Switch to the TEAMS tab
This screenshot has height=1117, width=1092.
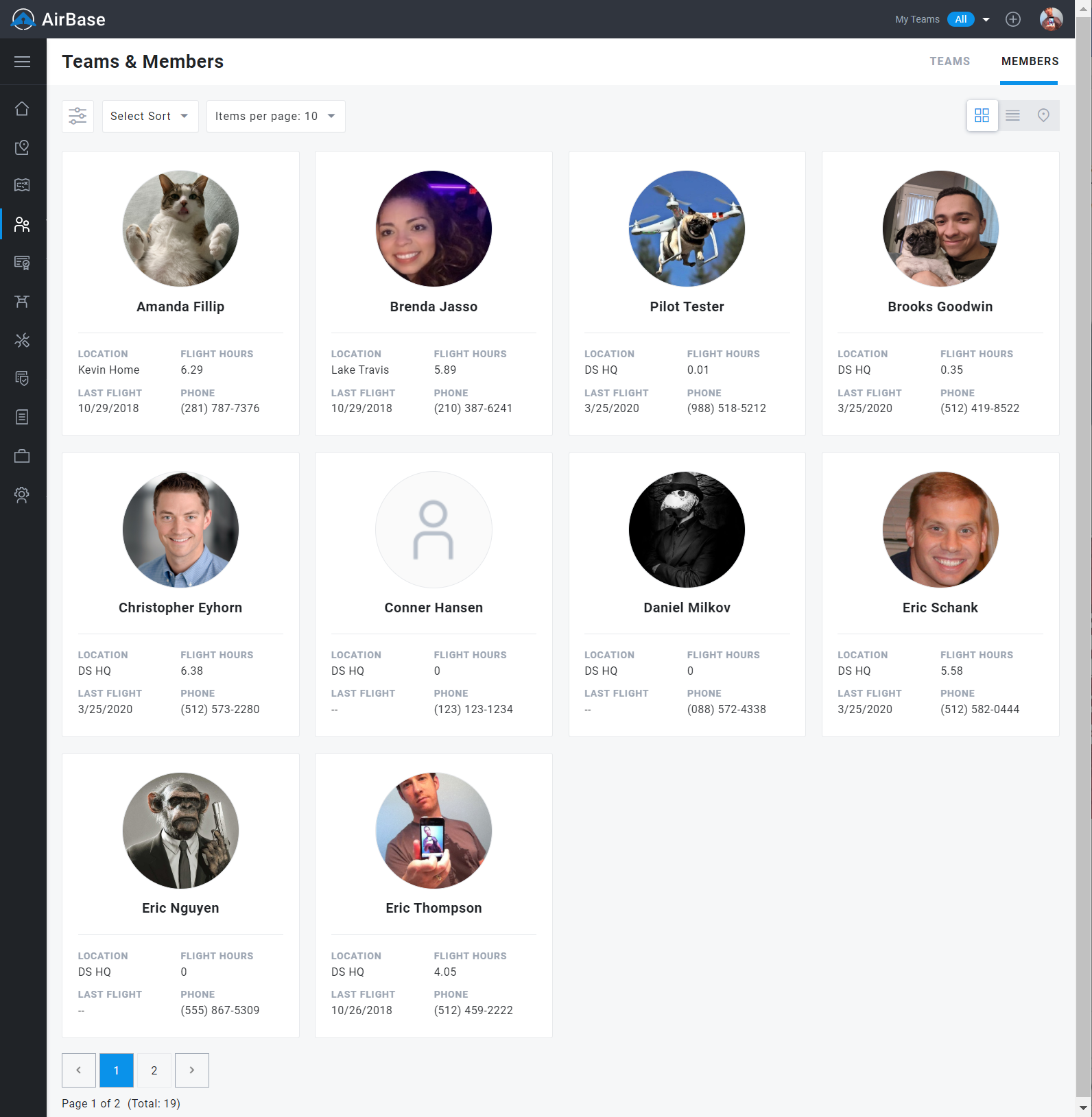coord(949,62)
